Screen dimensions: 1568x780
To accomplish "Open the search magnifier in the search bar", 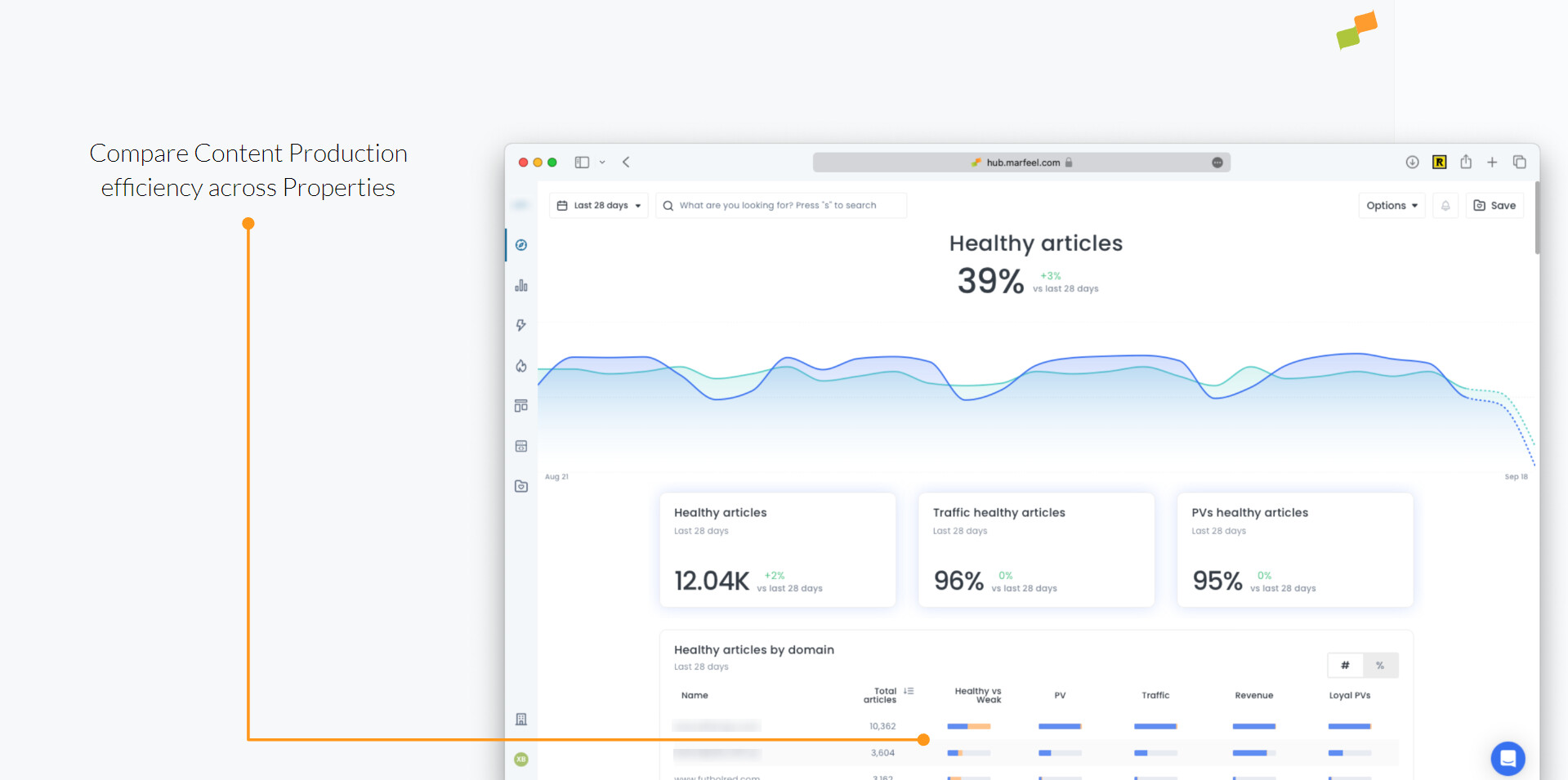I will (667, 205).
